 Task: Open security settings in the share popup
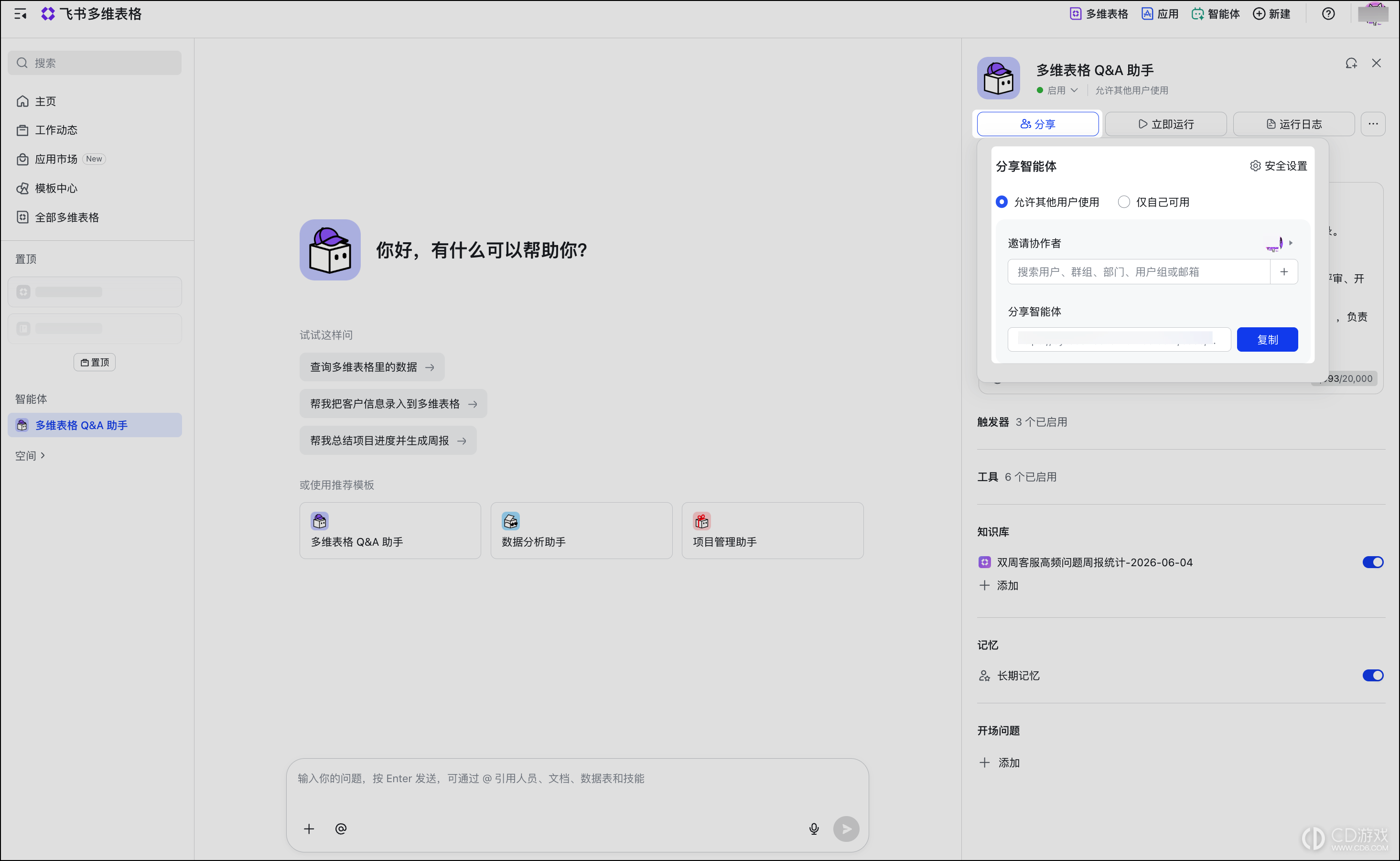[x=1278, y=166]
